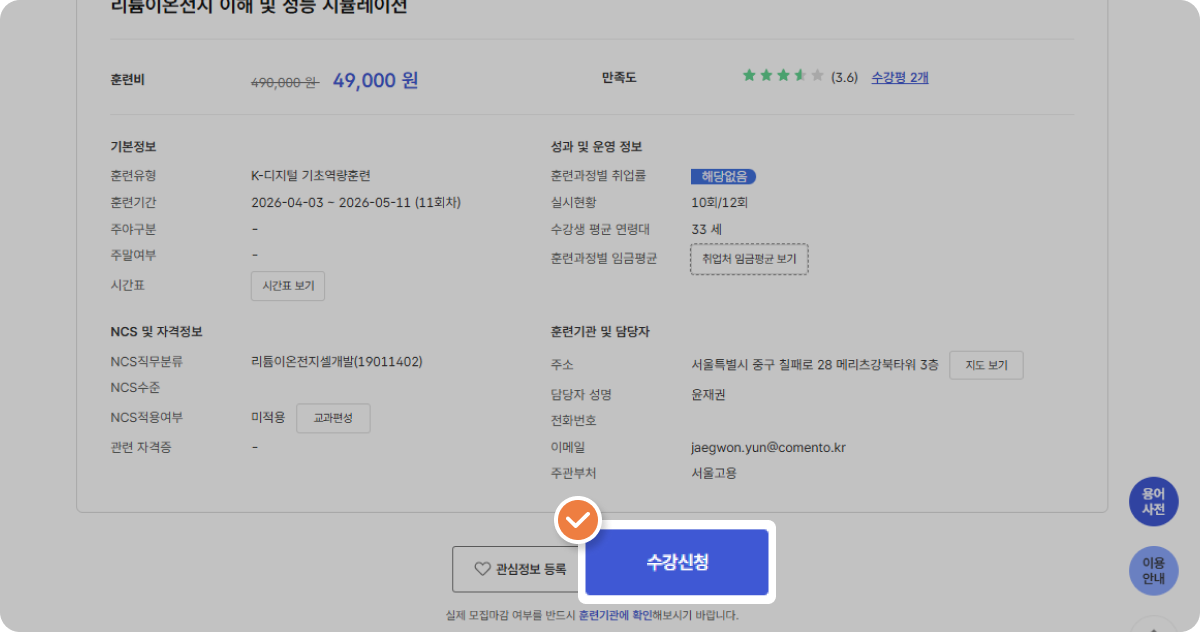The width and height of the screenshot is (1200, 632).
Task: Click 지도 보기 next to the address
Action: [985, 366]
